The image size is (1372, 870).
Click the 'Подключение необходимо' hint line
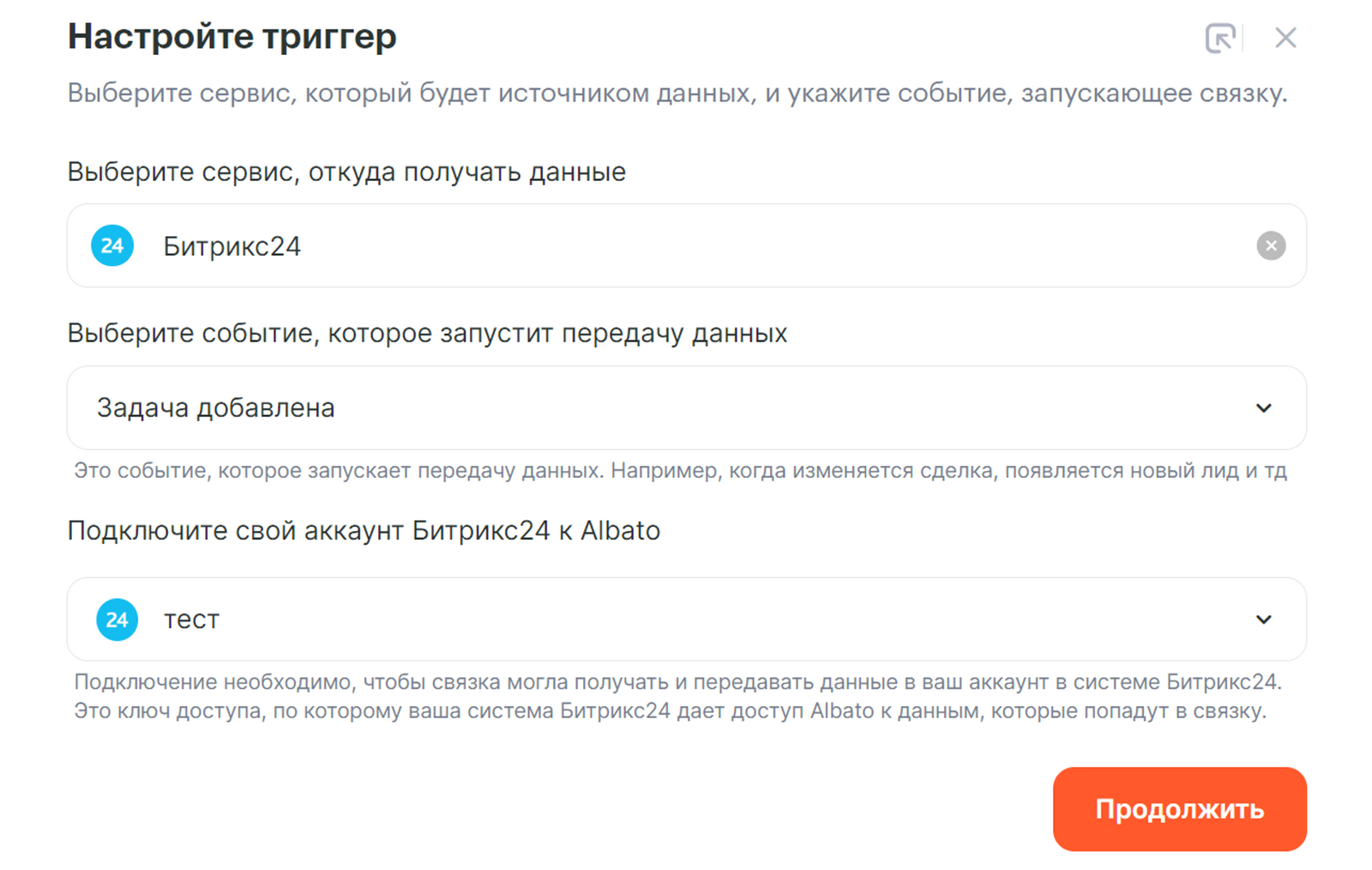677,682
